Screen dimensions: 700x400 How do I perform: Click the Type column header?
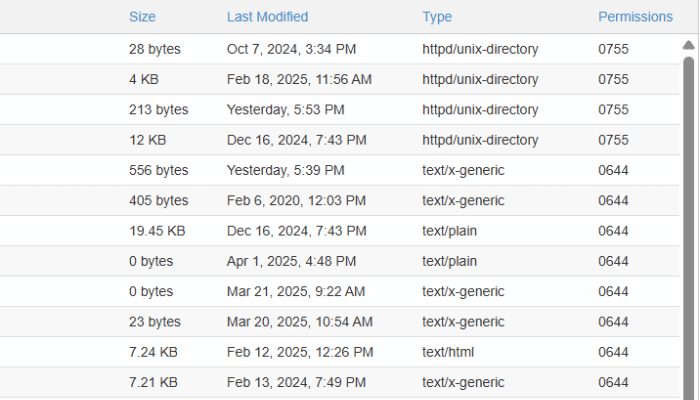pyautogui.click(x=437, y=17)
